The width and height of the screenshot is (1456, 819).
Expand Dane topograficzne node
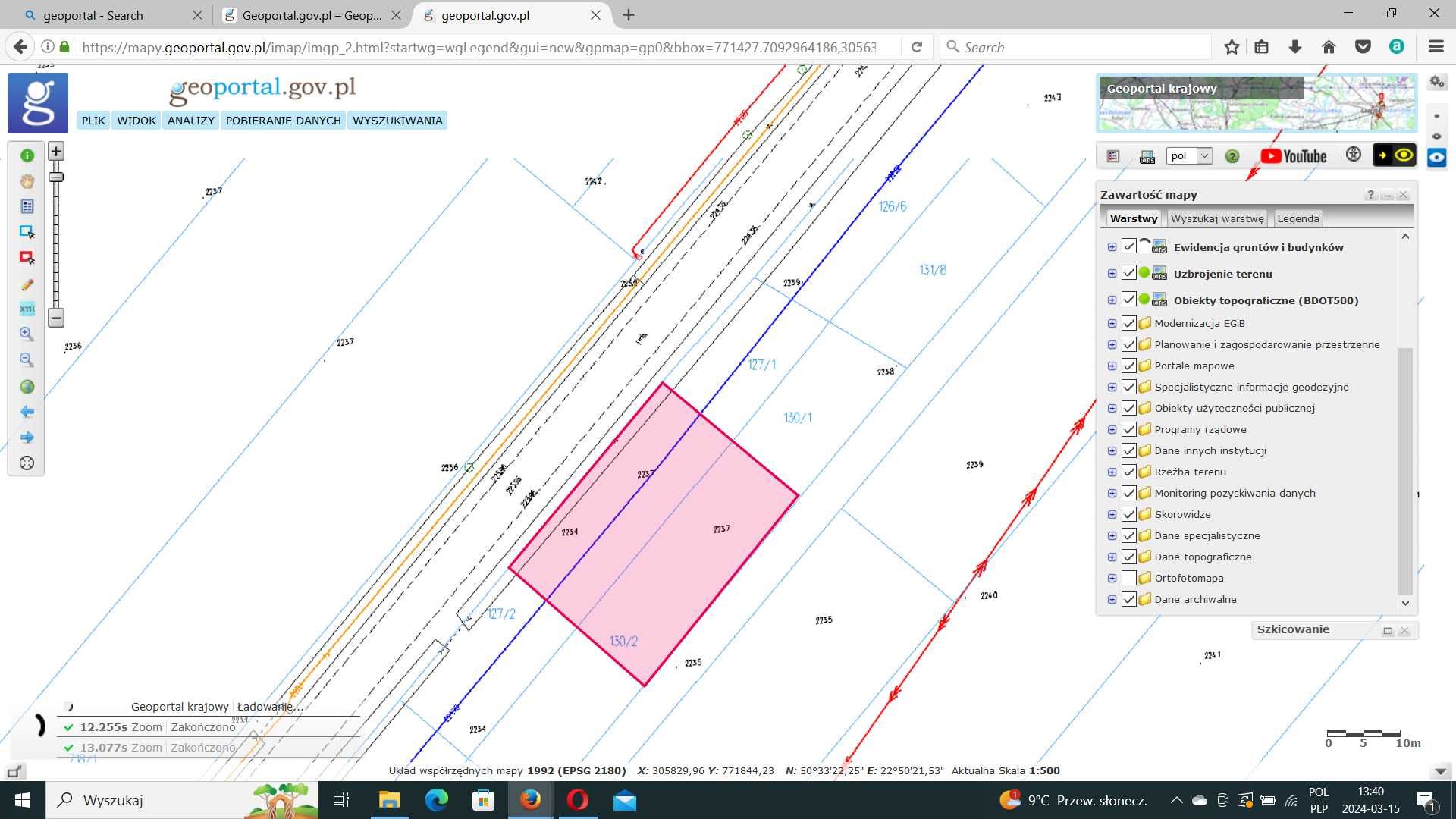coord(1112,557)
